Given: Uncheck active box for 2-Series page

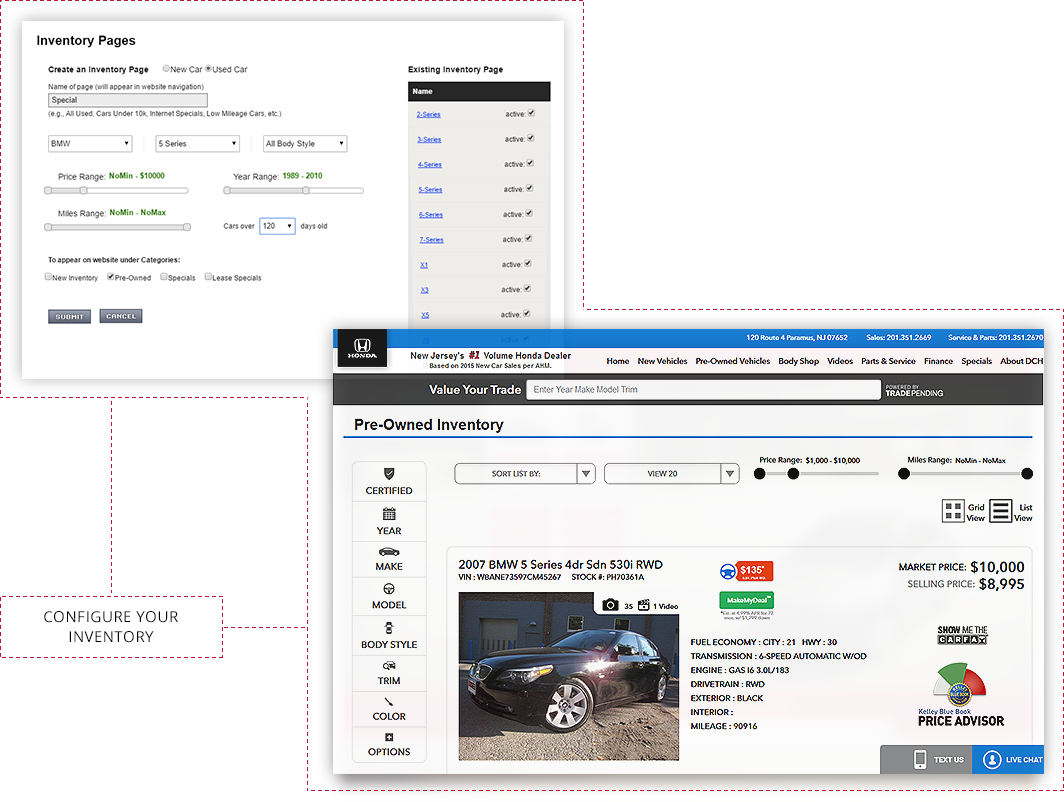Looking at the screenshot, I should [531, 113].
